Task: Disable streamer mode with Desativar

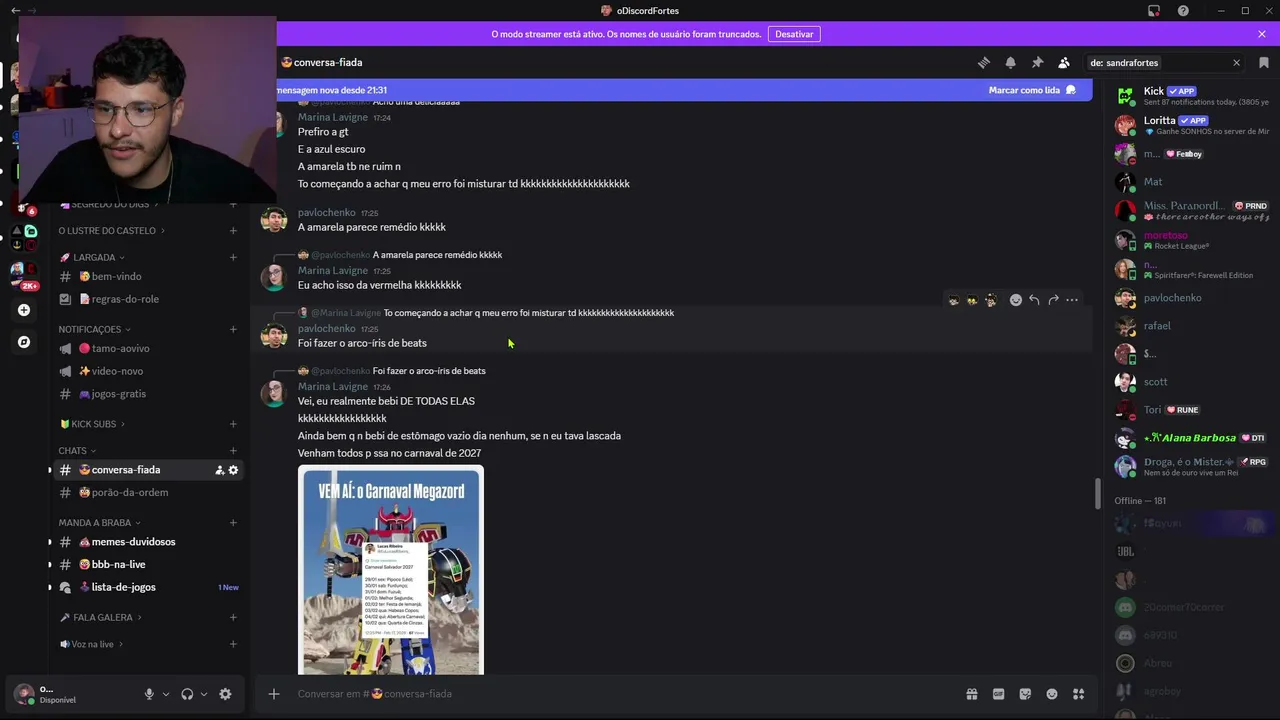Action: 794,34
